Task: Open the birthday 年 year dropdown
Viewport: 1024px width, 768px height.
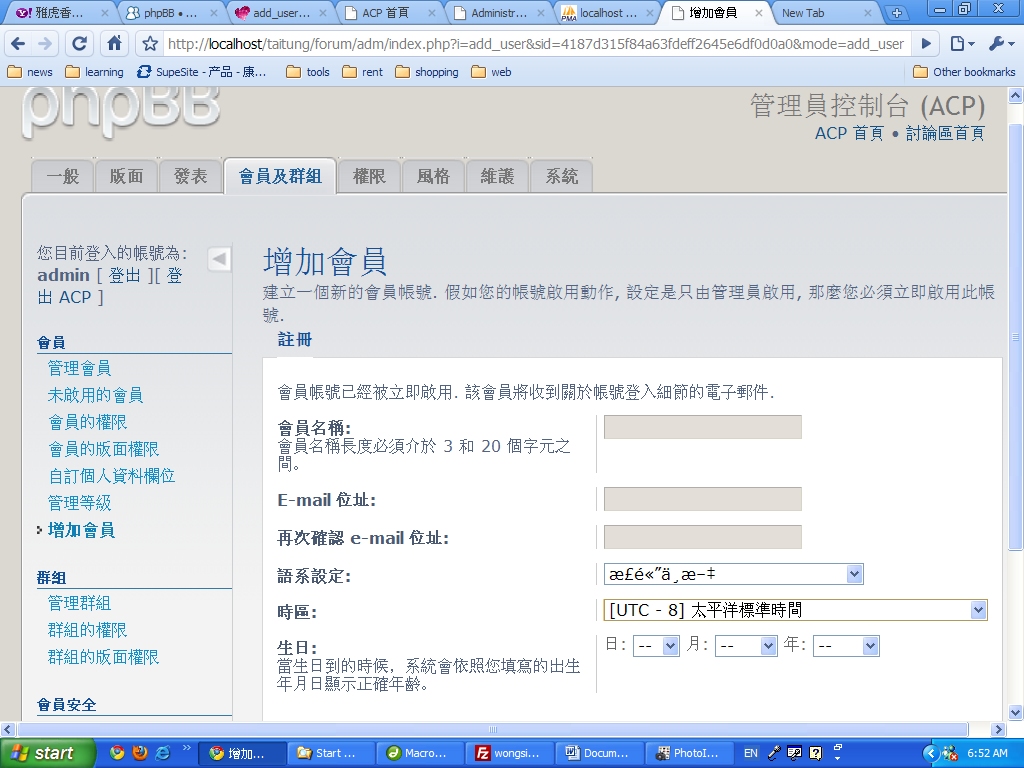Action: pyautogui.click(x=846, y=646)
